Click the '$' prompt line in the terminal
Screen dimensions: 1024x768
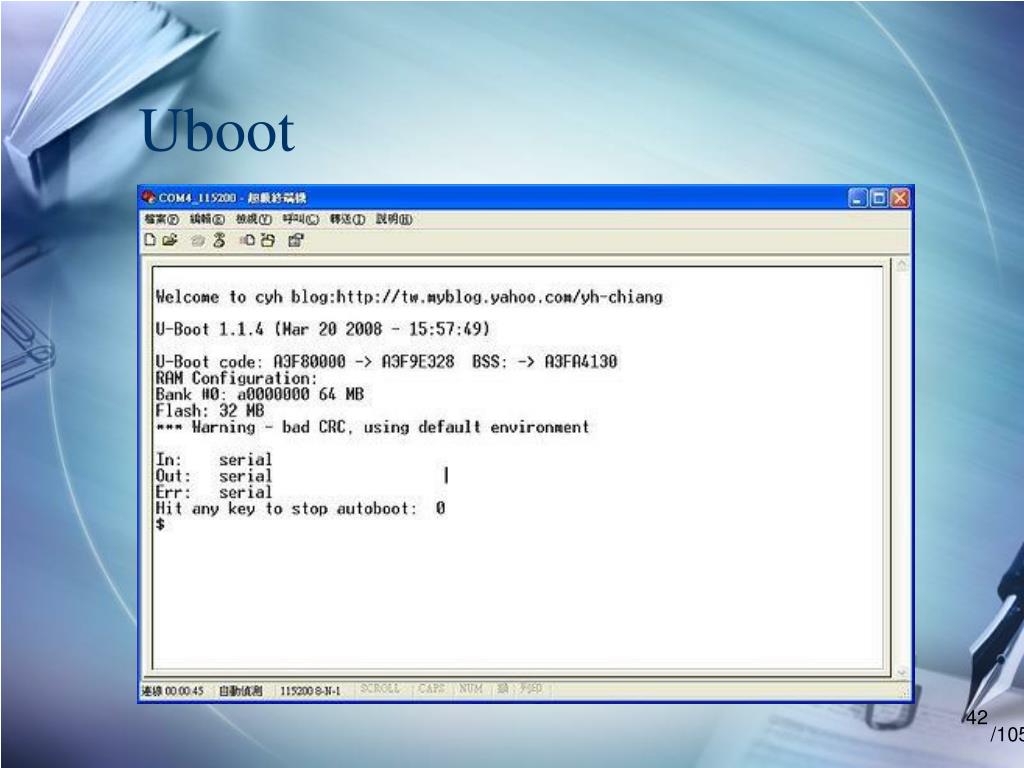point(161,524)
